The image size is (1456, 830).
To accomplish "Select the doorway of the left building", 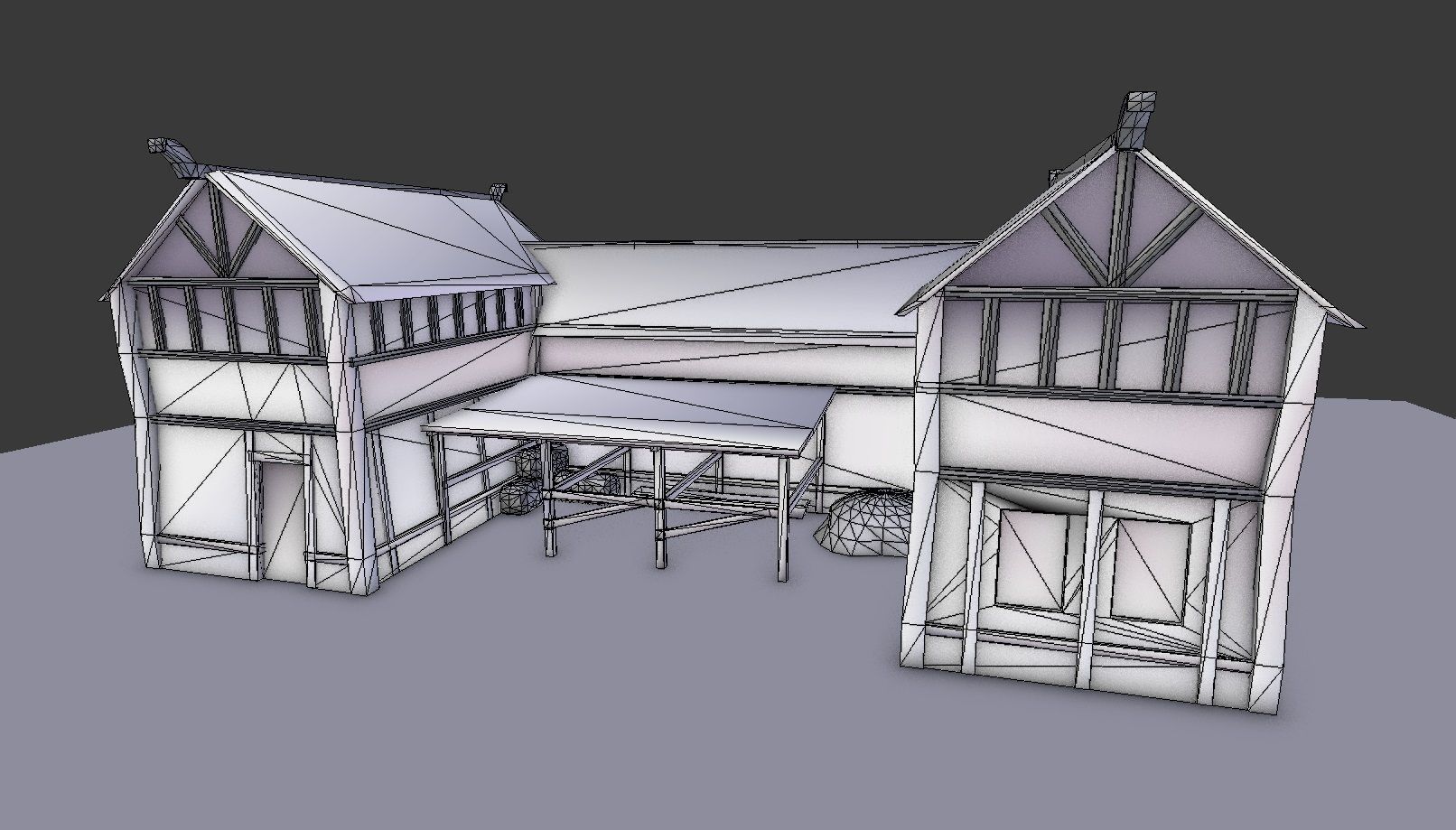I will pos(280,515).
